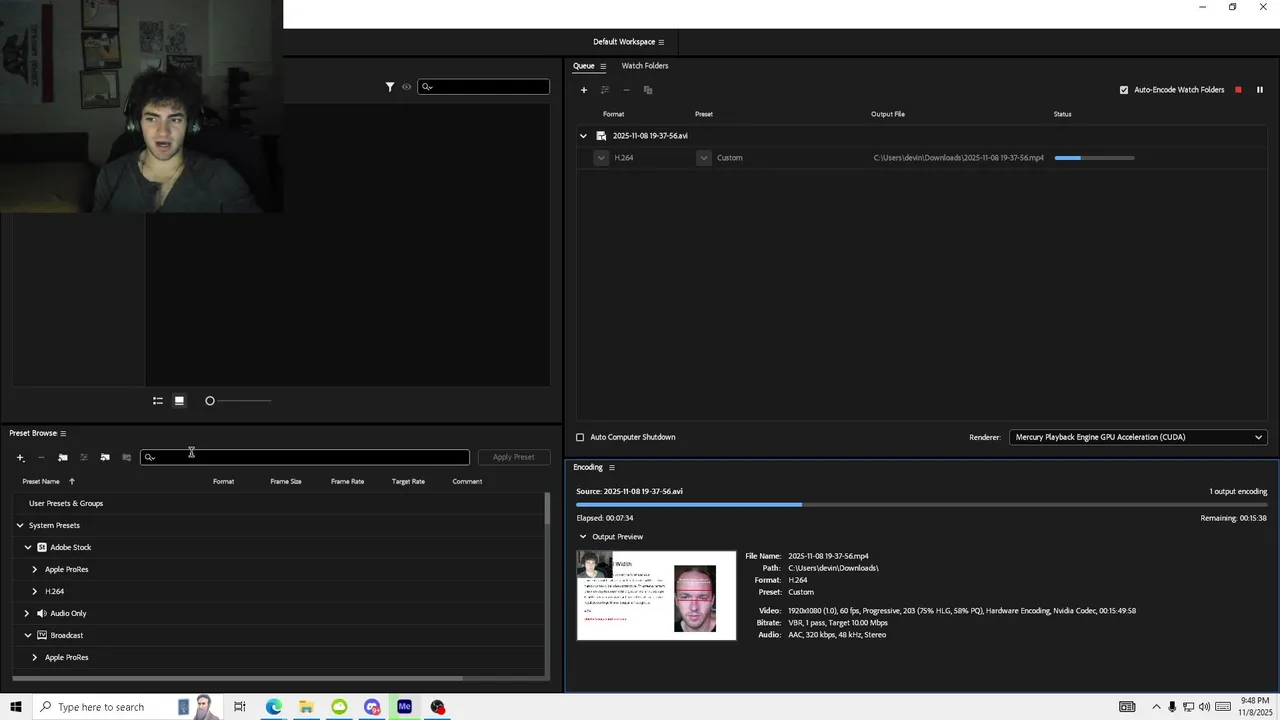1280x720 pixels.
Task: Create a new preset group folder
Action: coord(63,457)
